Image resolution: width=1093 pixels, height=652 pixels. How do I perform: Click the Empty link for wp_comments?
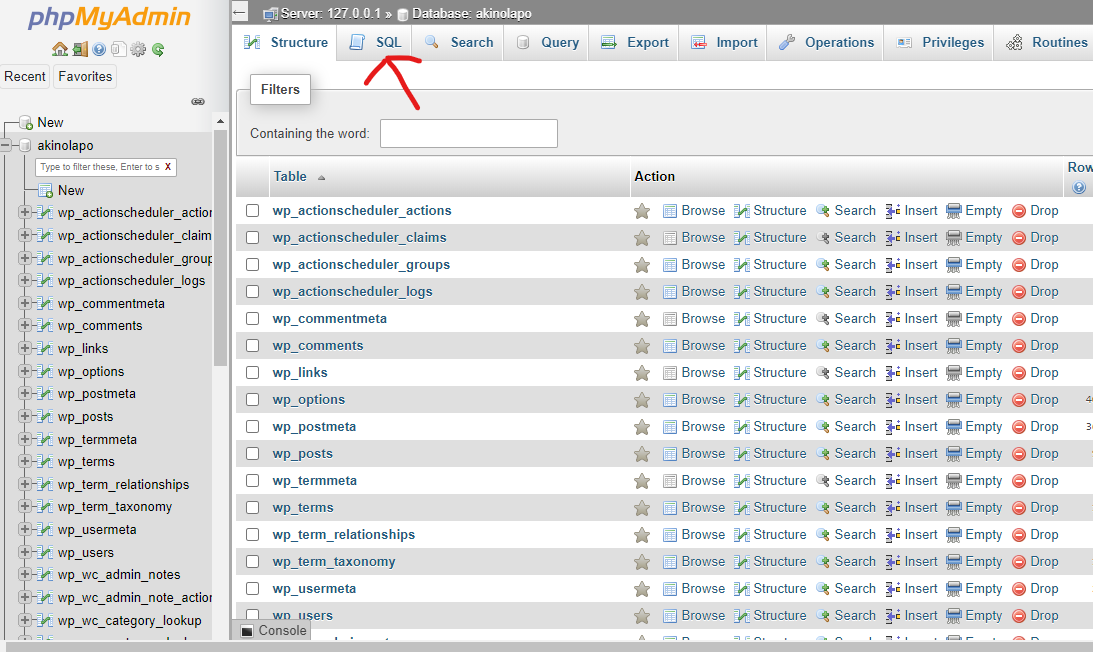tap(984, 346)
